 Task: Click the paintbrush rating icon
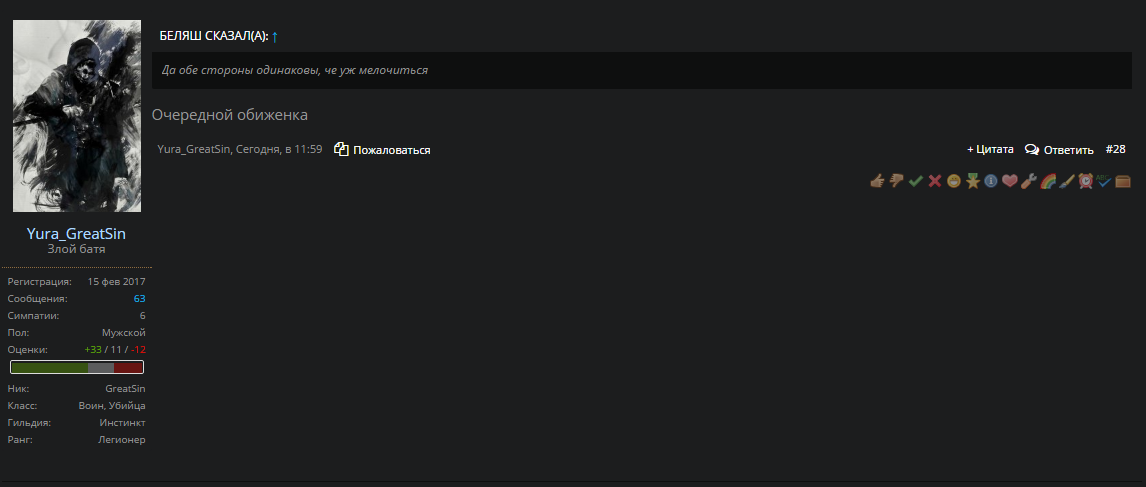click(1066, 181)
